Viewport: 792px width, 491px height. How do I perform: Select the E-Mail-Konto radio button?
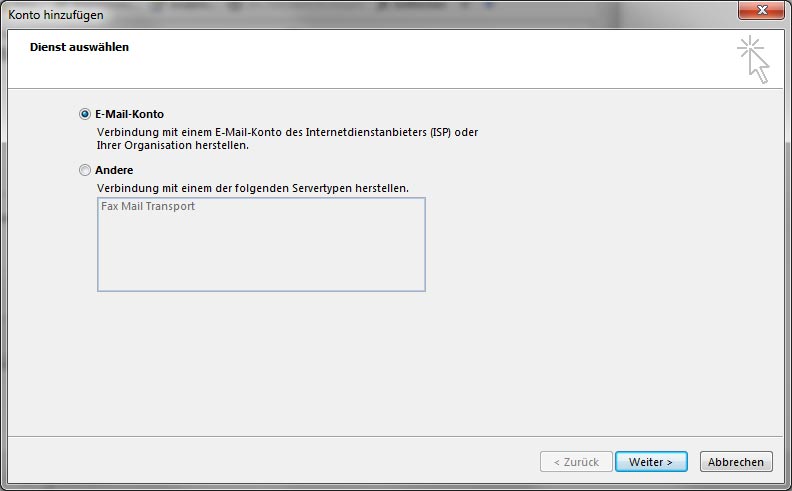84,114
